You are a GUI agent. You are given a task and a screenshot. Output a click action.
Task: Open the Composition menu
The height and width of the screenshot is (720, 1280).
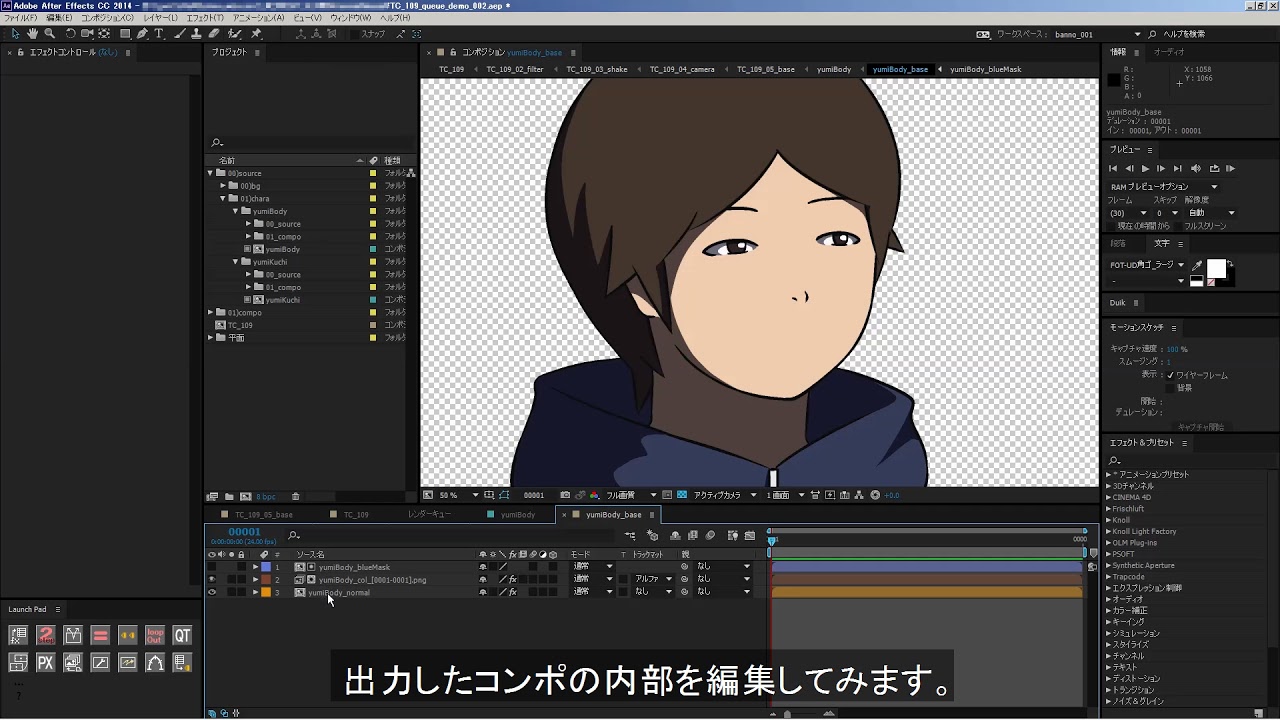coord(107,18)
